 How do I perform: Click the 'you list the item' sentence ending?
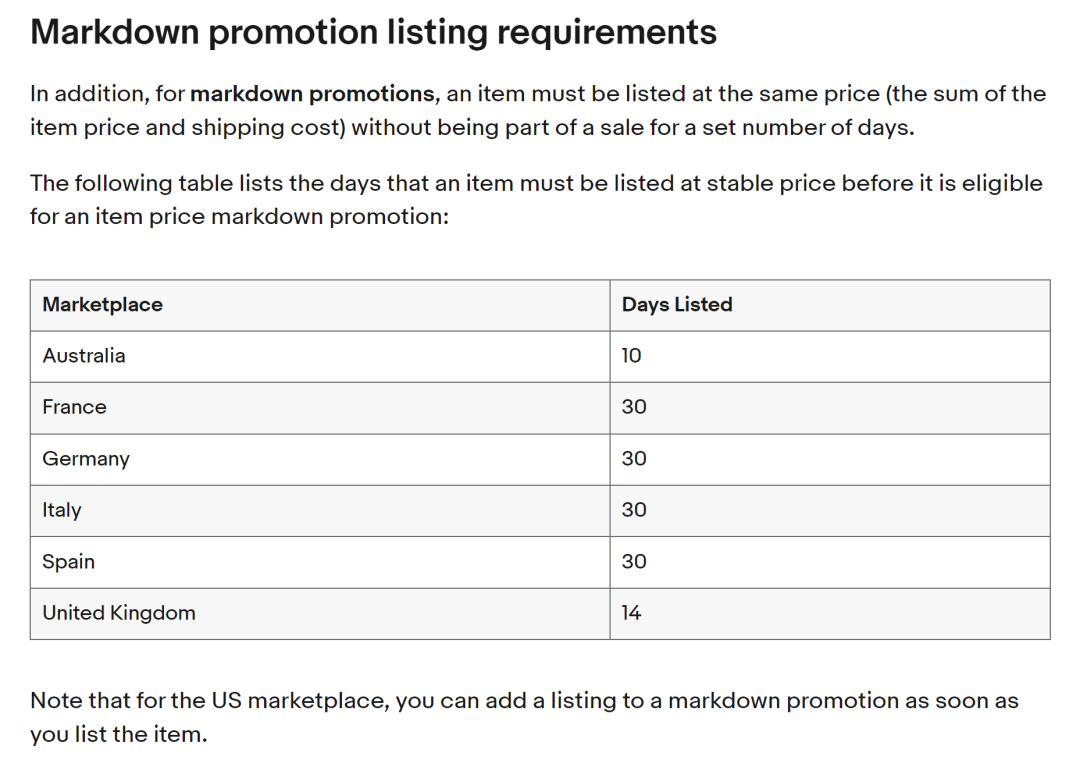pyautogui.click(x=118, y=734)
